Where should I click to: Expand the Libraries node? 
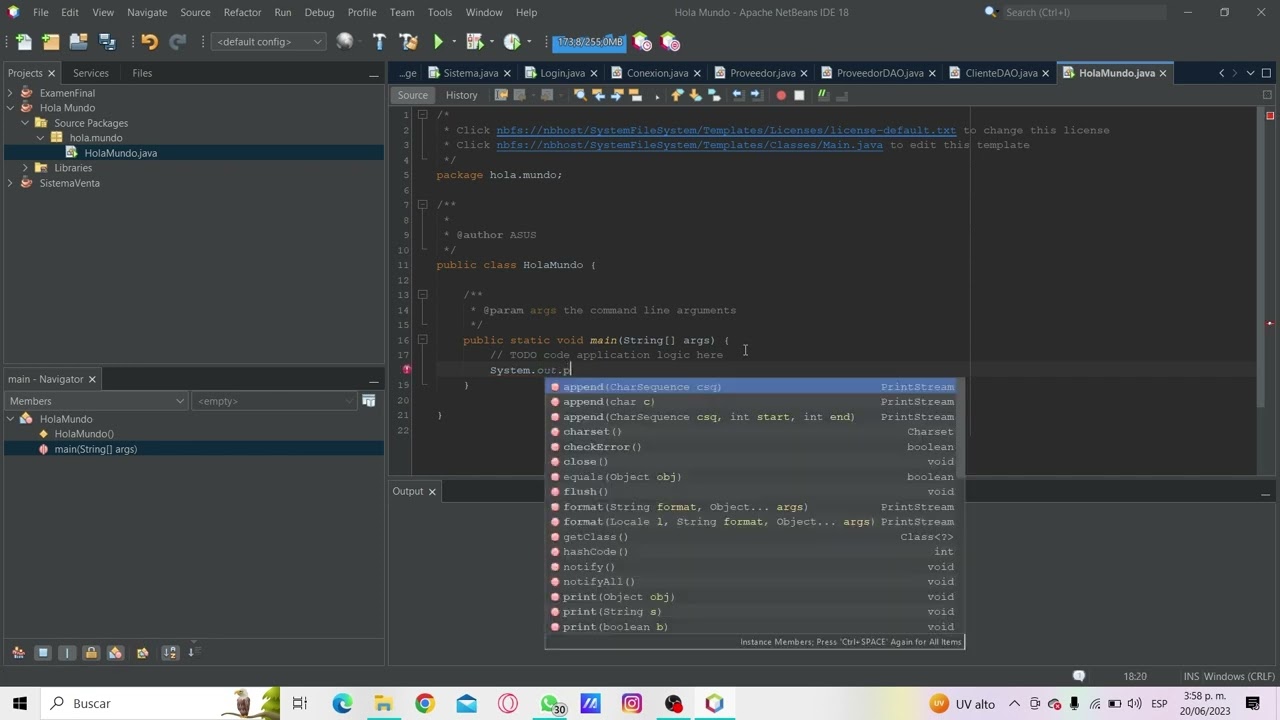click(x=25, y=168)
